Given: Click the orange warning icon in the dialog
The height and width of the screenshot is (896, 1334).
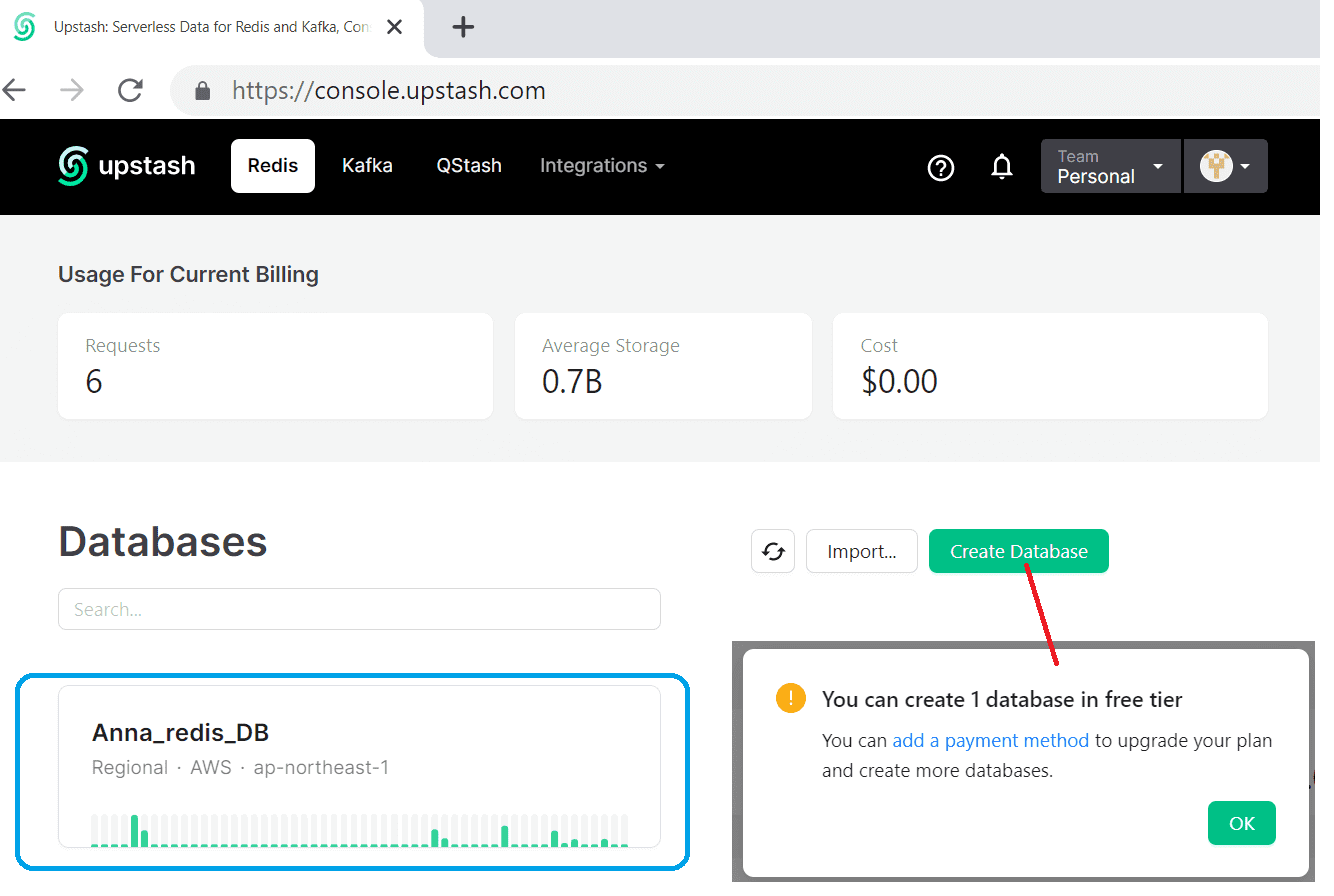Looking at the screenshot, I should point(790,698).
